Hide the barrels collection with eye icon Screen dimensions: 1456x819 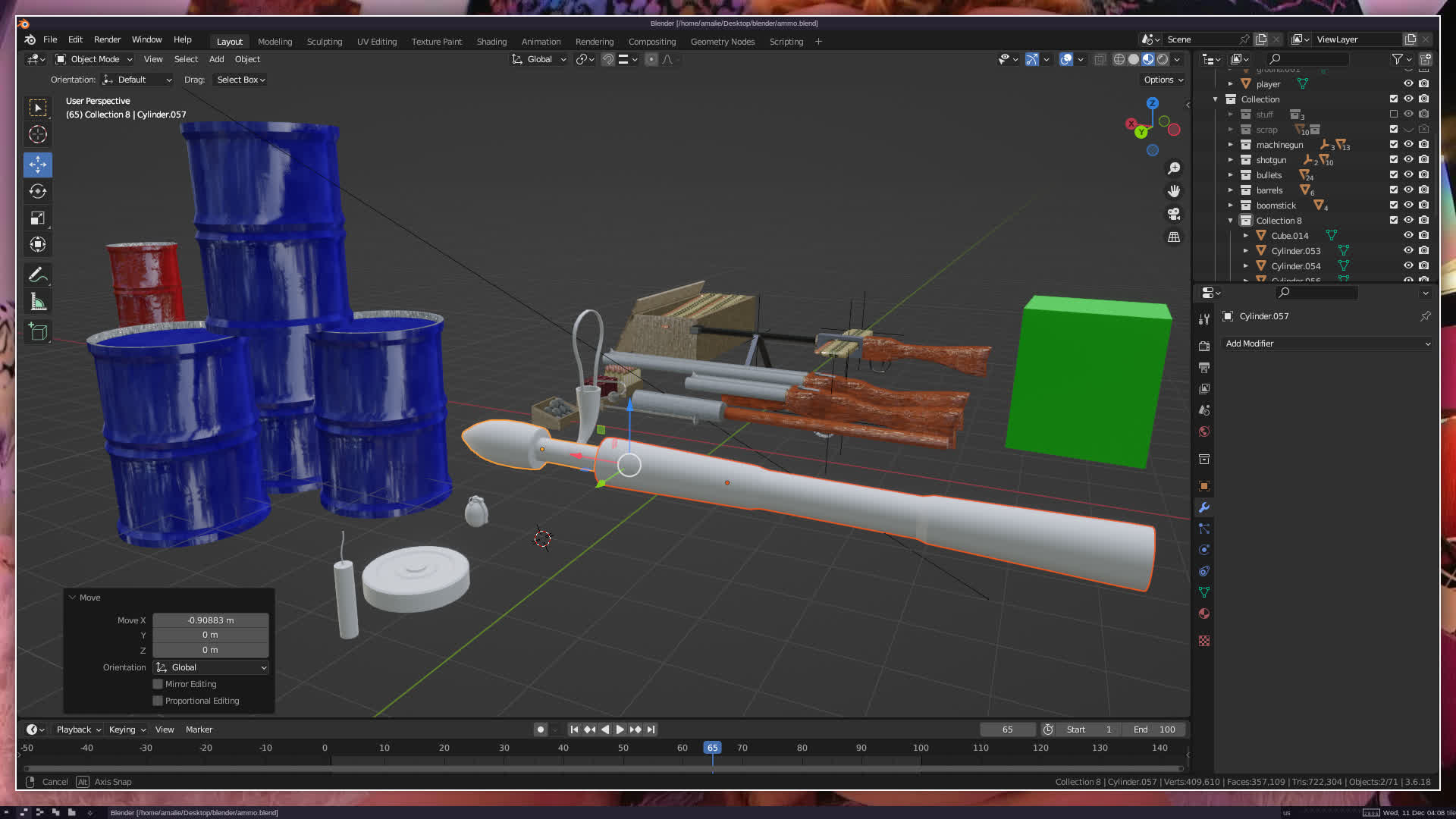coord(1408,190)
